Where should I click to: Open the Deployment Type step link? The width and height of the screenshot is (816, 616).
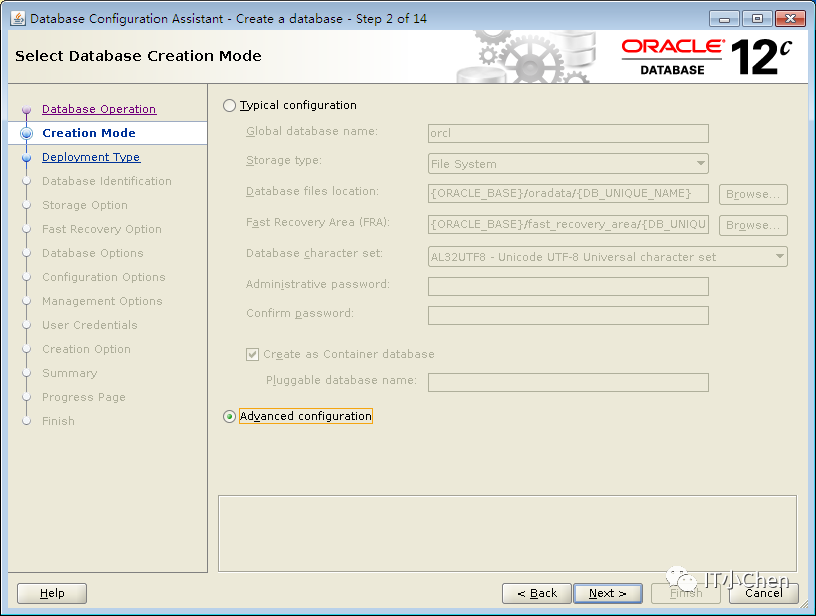tap(91, 157)
